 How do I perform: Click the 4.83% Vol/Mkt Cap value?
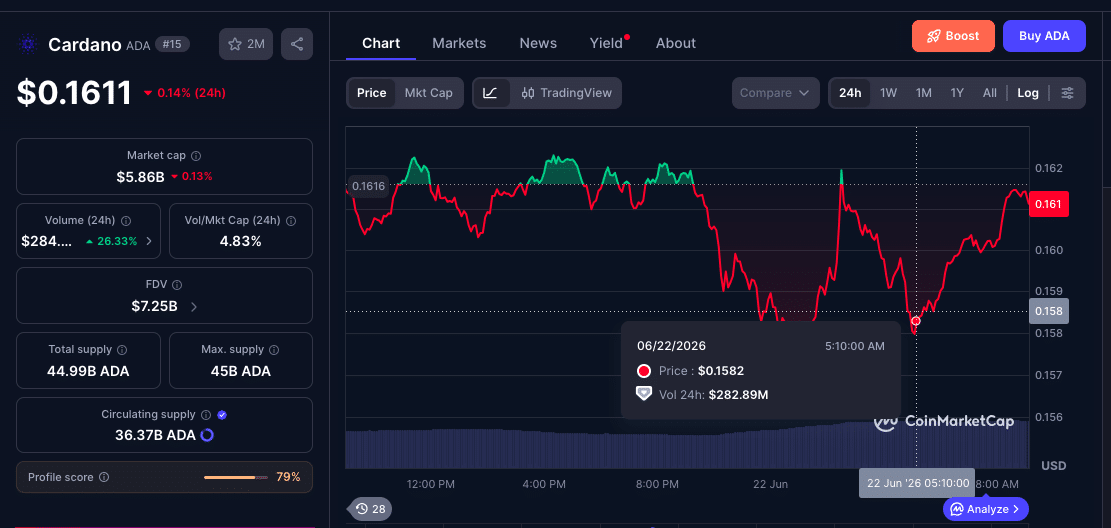(x=241, y=241)
